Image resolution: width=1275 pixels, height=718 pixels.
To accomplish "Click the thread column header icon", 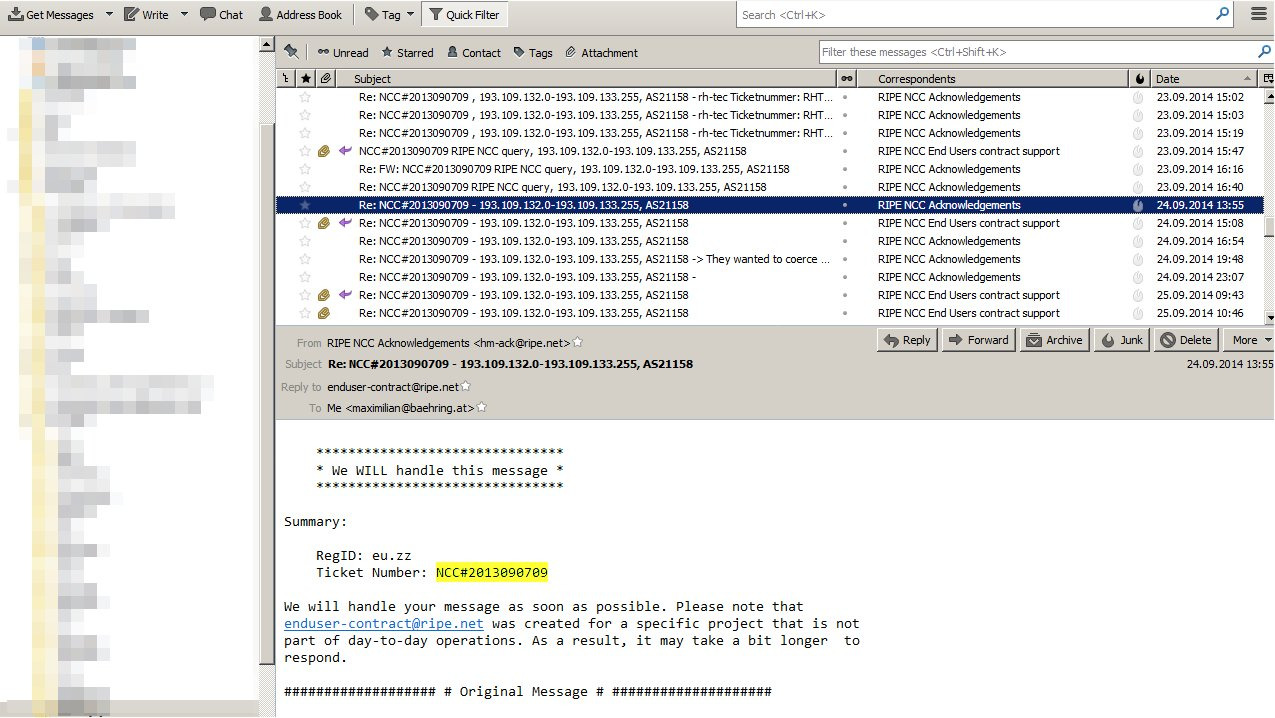I will 286,78.
